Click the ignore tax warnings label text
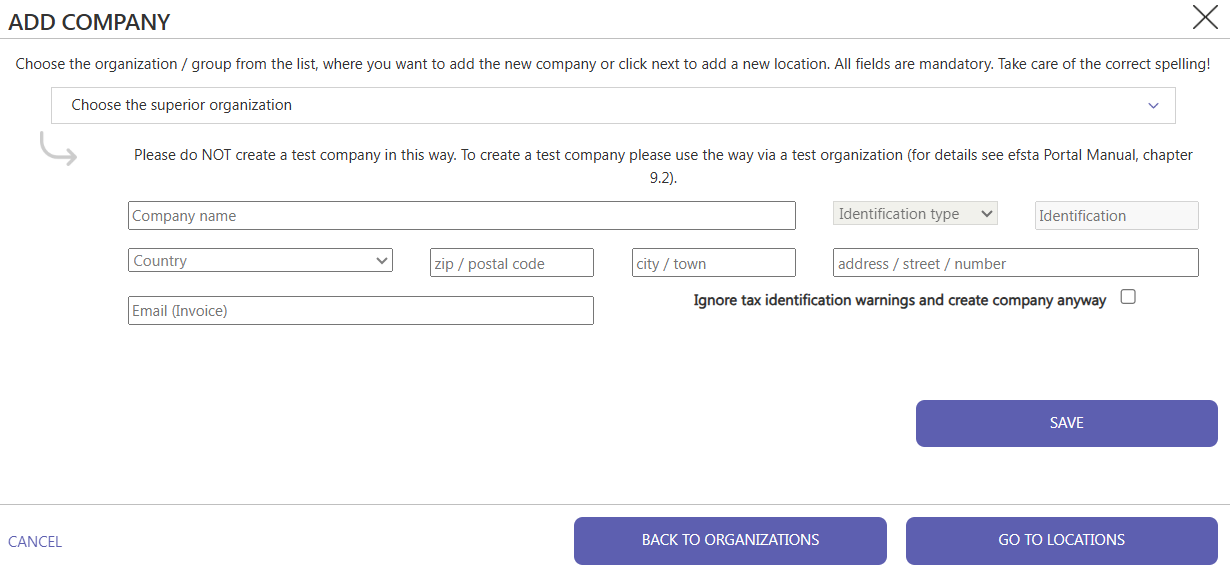1230x576 pixels. click(900, 300)
